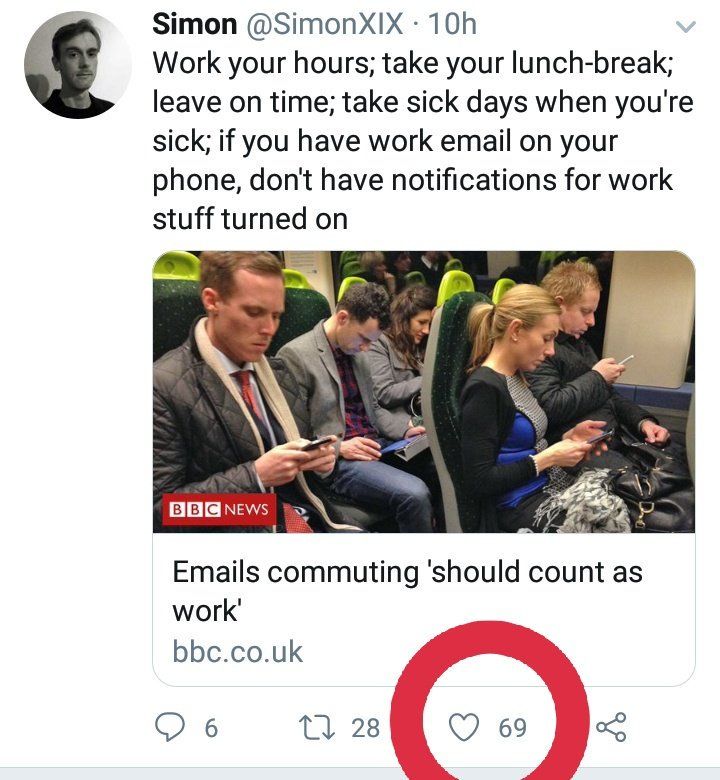The image size is (720, 780).
Task: Open the bbc.co.uk domain link
Action: point(238,652)
